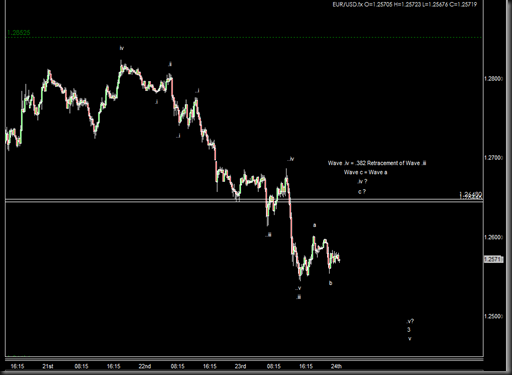Click the '3' projected wave label
This screenshot has width=512, height=375.
[409, 330]
